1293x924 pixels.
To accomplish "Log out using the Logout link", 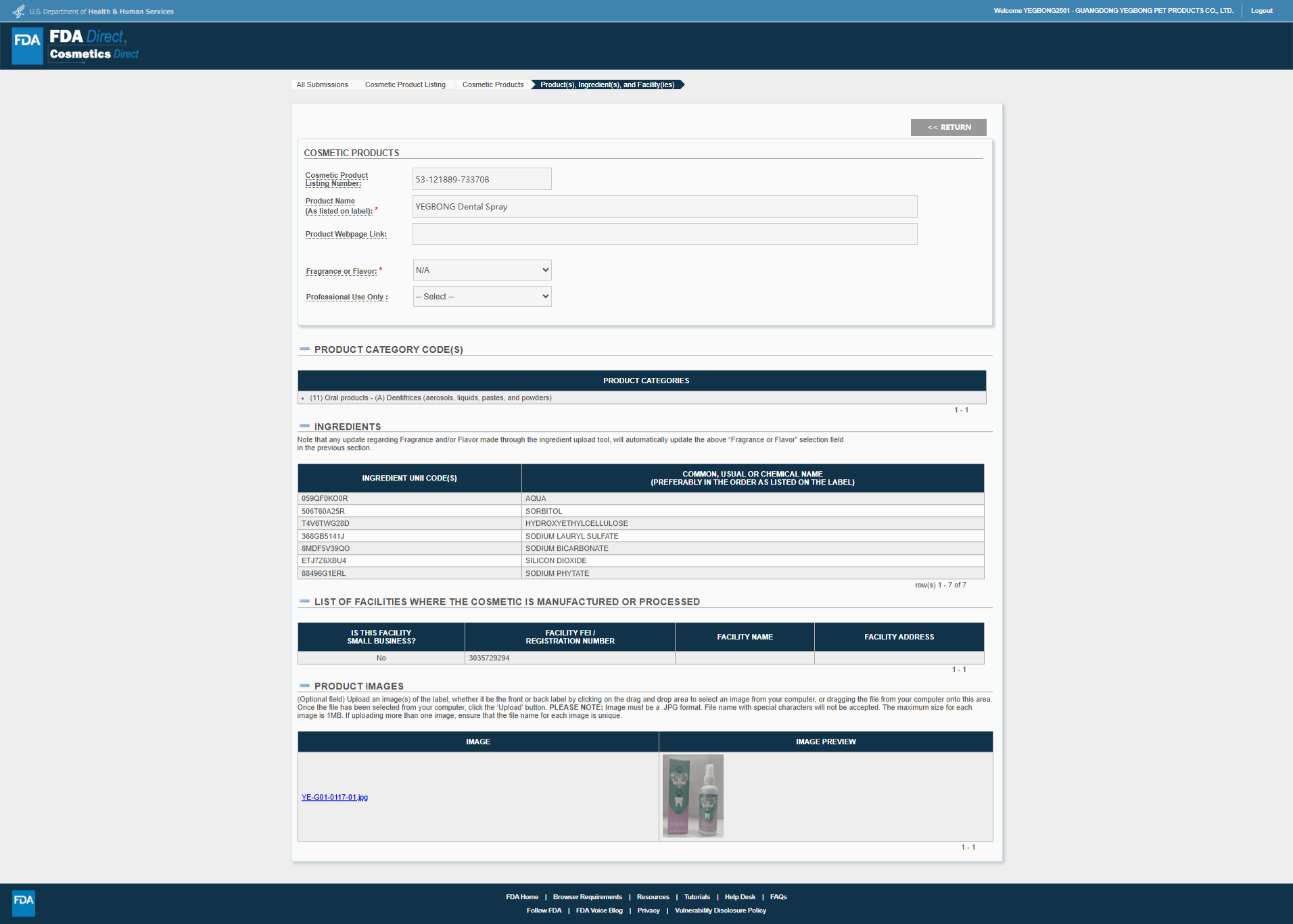I will coord(1261,11).
